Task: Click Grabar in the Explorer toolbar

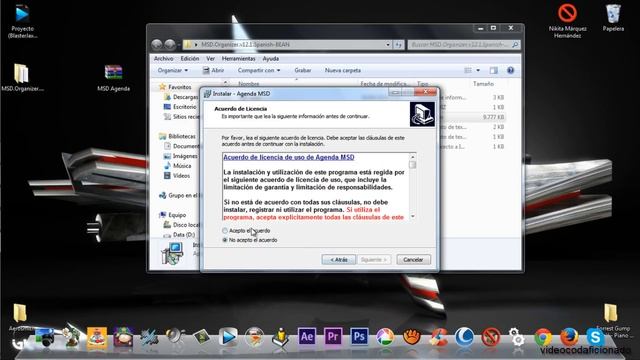Action: click(303, 70)
